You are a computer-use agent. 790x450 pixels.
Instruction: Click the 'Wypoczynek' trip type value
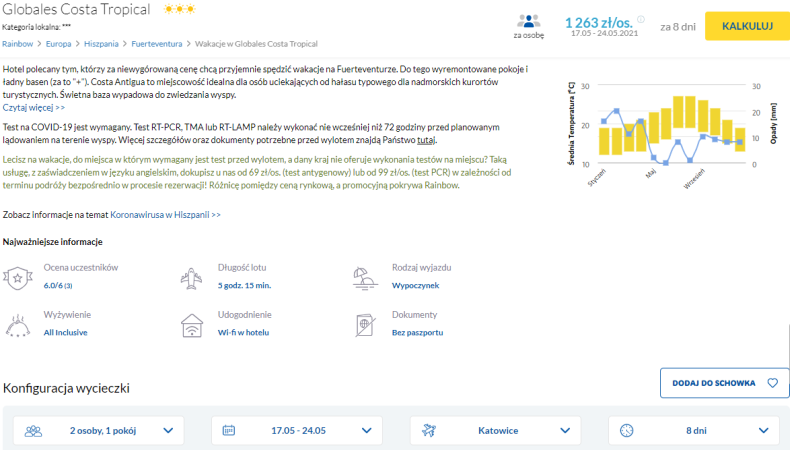(x=416, y=285)
